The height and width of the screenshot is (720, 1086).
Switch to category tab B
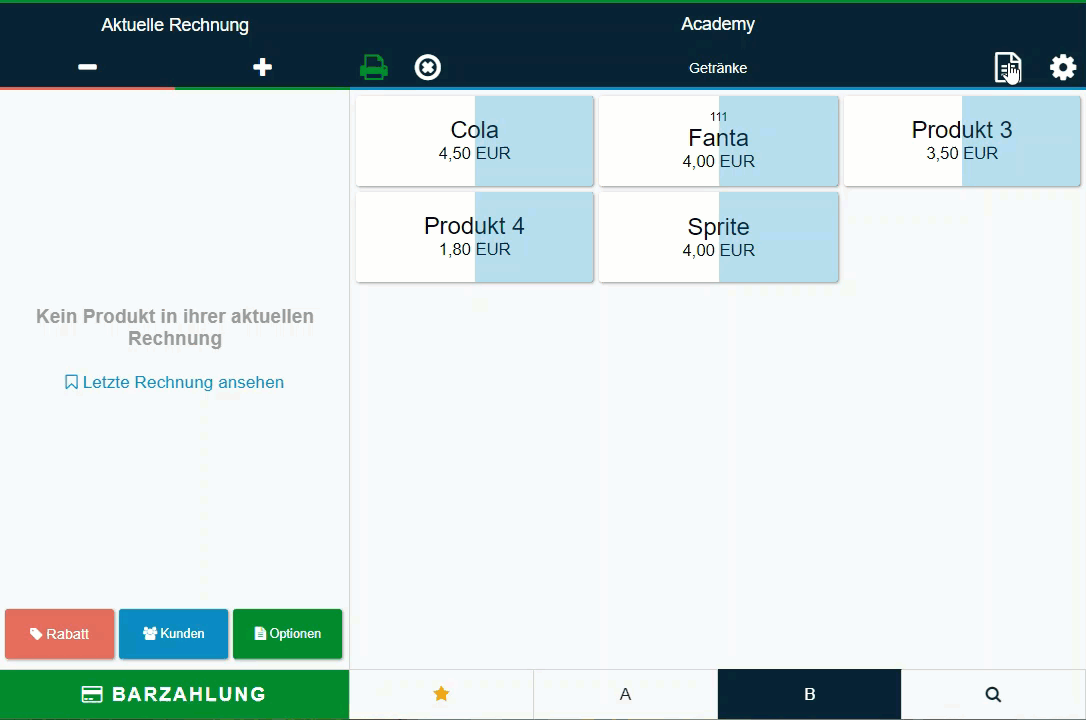pos(809,694)
